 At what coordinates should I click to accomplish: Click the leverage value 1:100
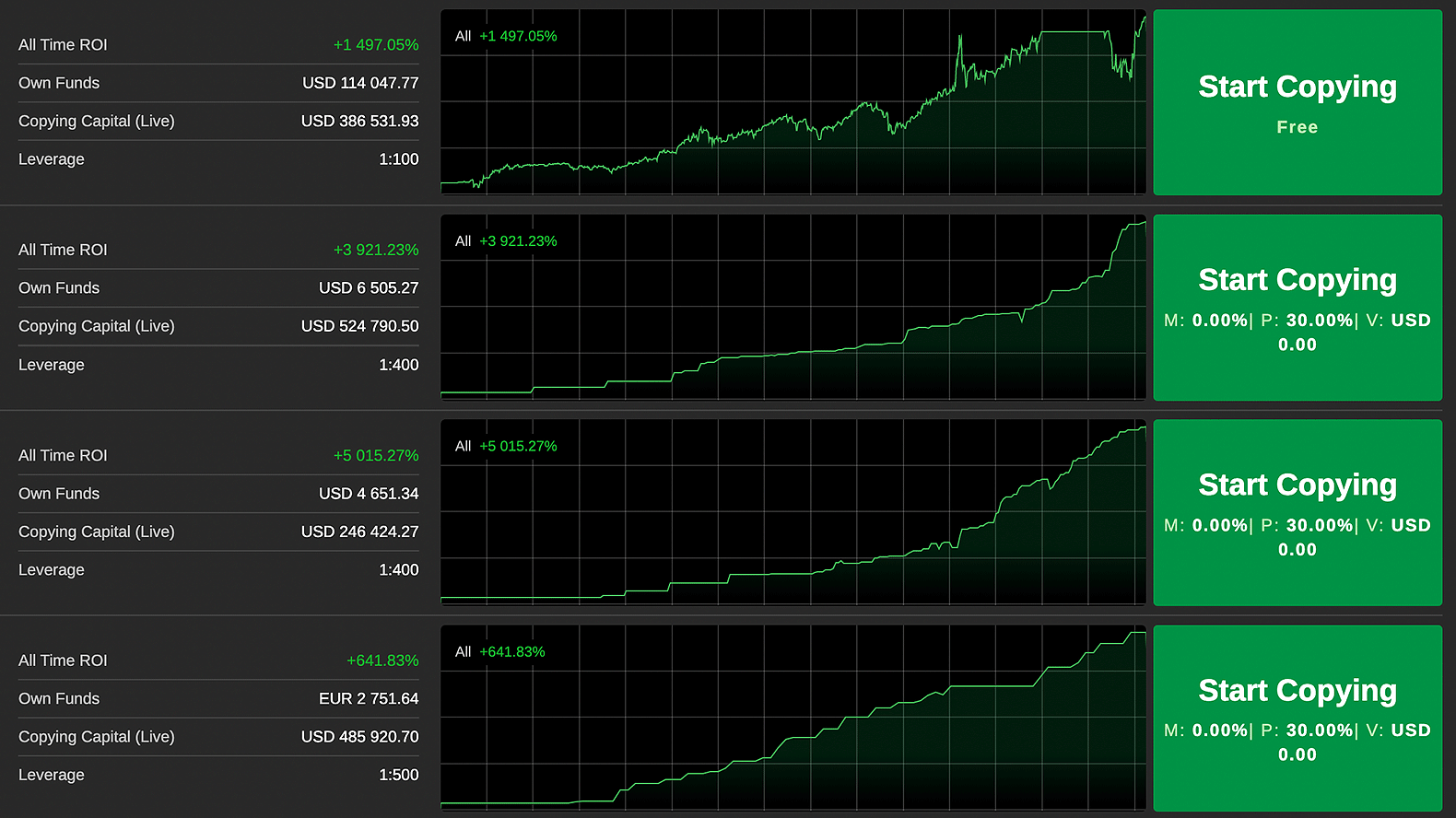399,159
